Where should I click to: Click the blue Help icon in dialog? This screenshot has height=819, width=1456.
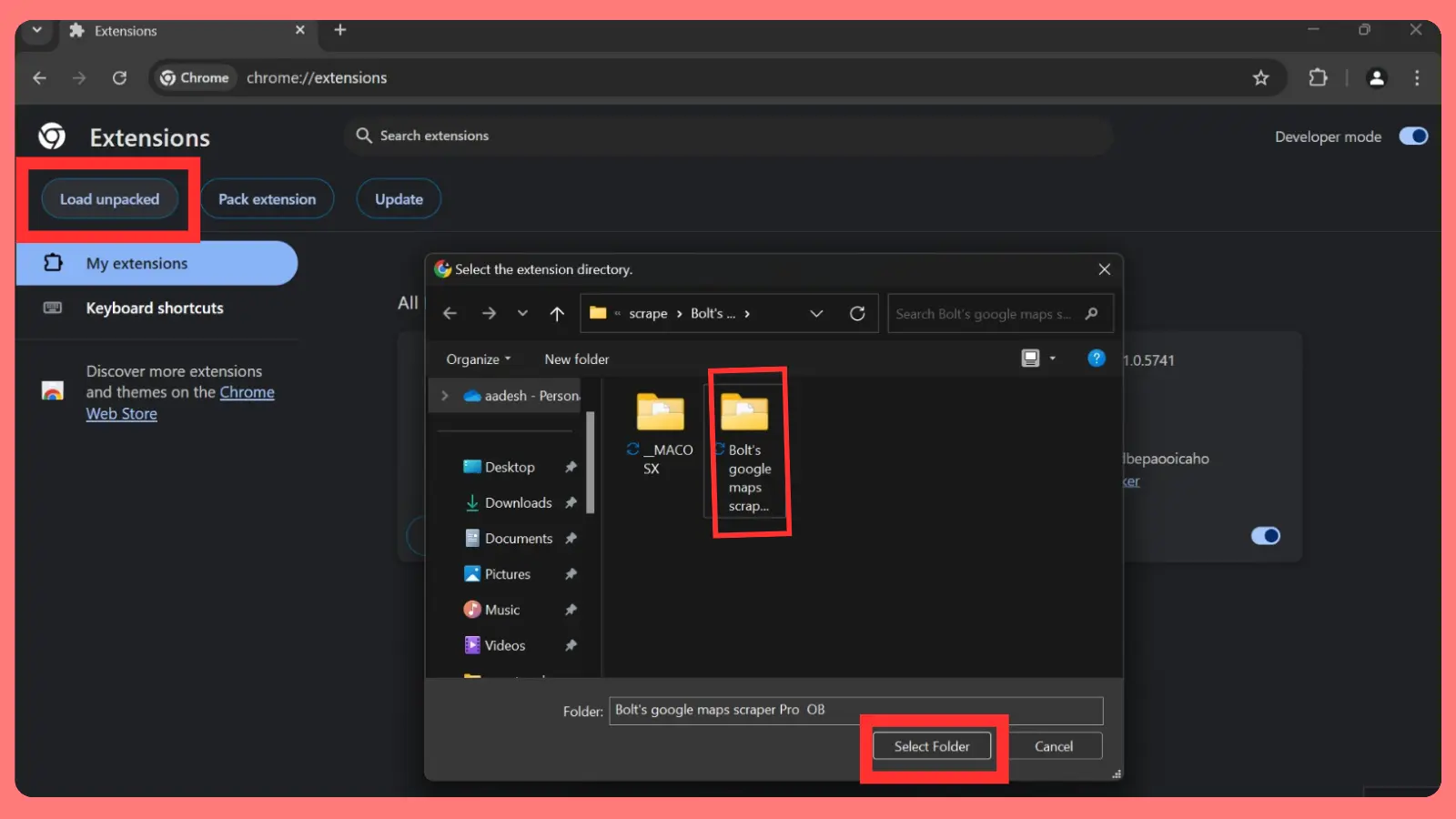(1096, 359)
